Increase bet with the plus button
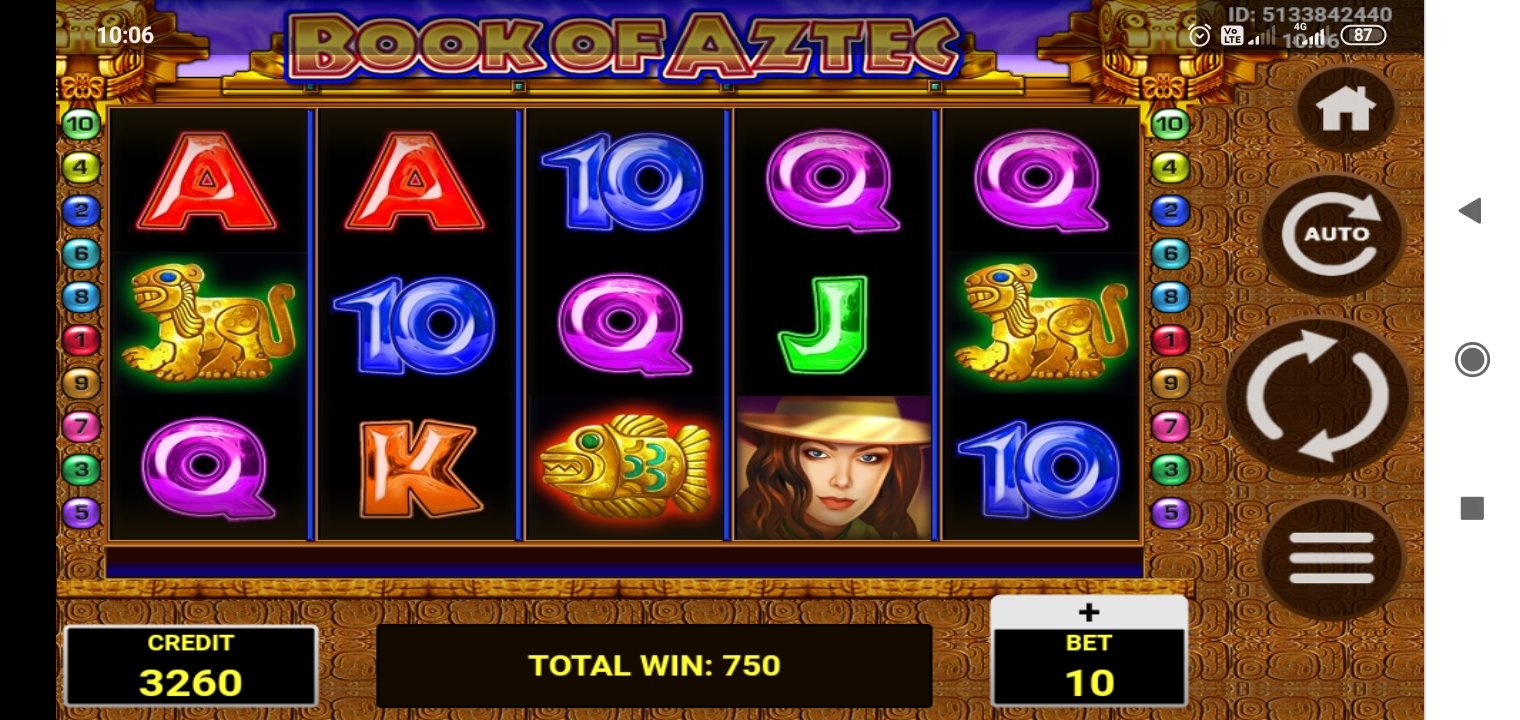Image resolution: width=1520 pixels, height=720 pixels. click(1089, 612)
